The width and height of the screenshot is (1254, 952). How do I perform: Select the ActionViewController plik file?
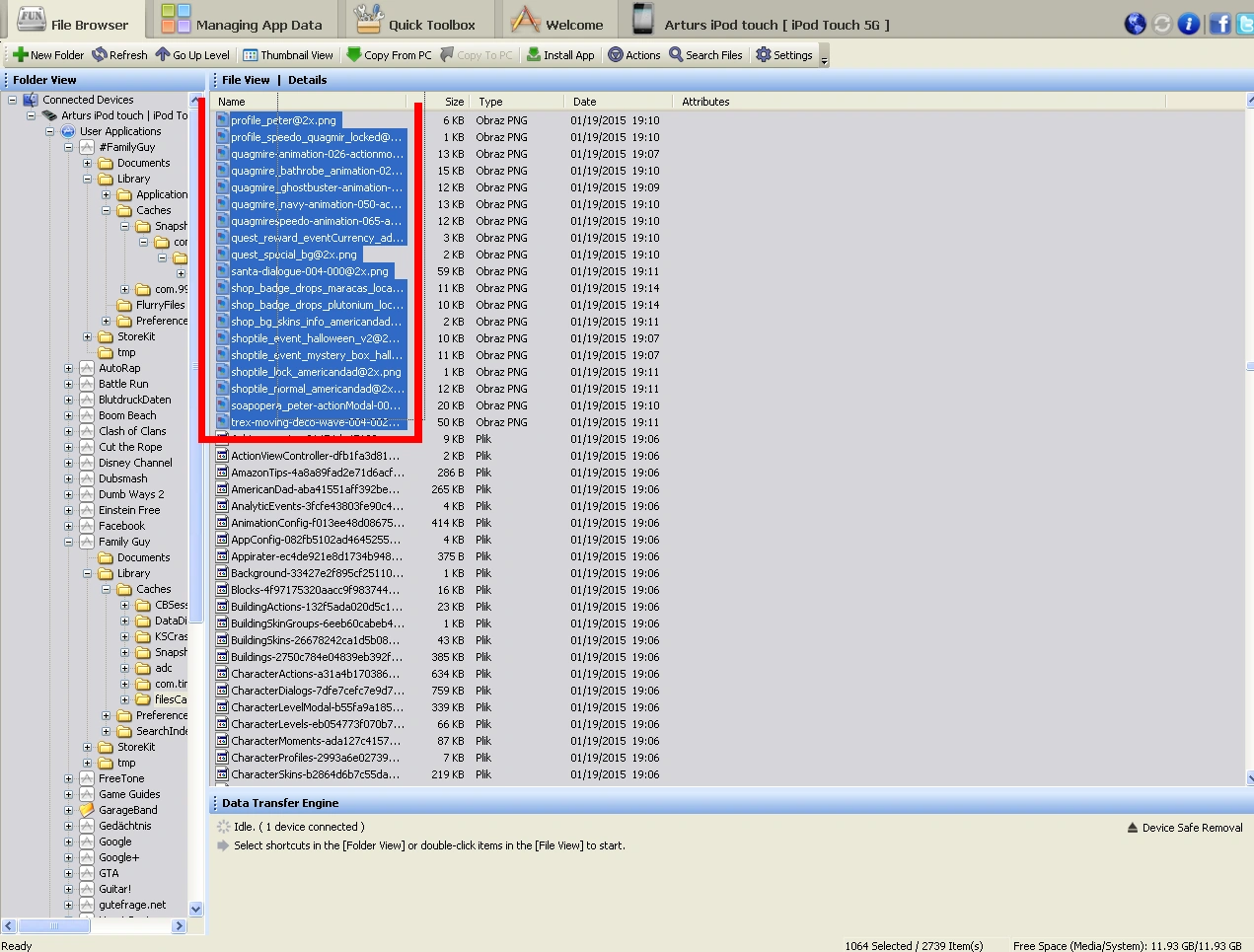[x=315, y=456]
